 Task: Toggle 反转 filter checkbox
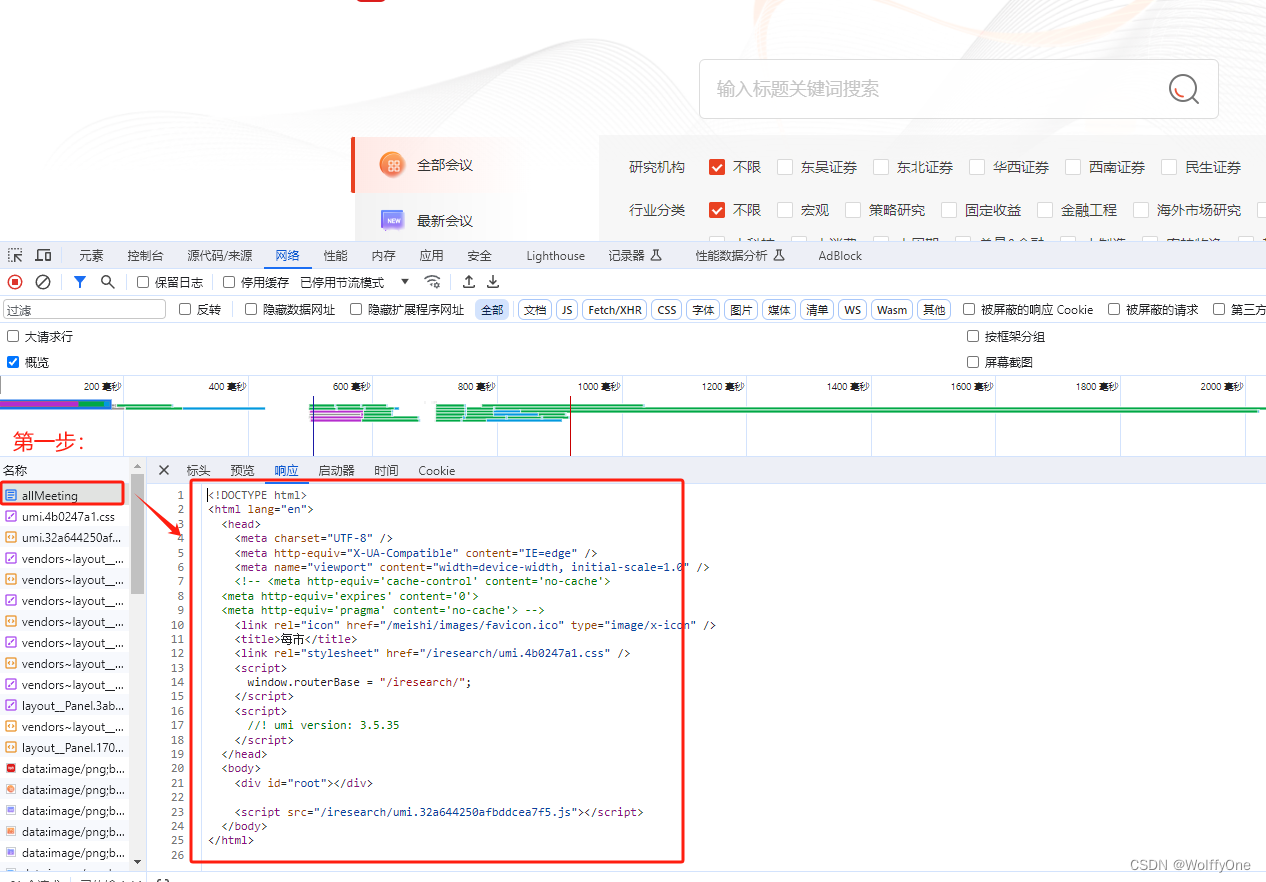coord(185,310)
